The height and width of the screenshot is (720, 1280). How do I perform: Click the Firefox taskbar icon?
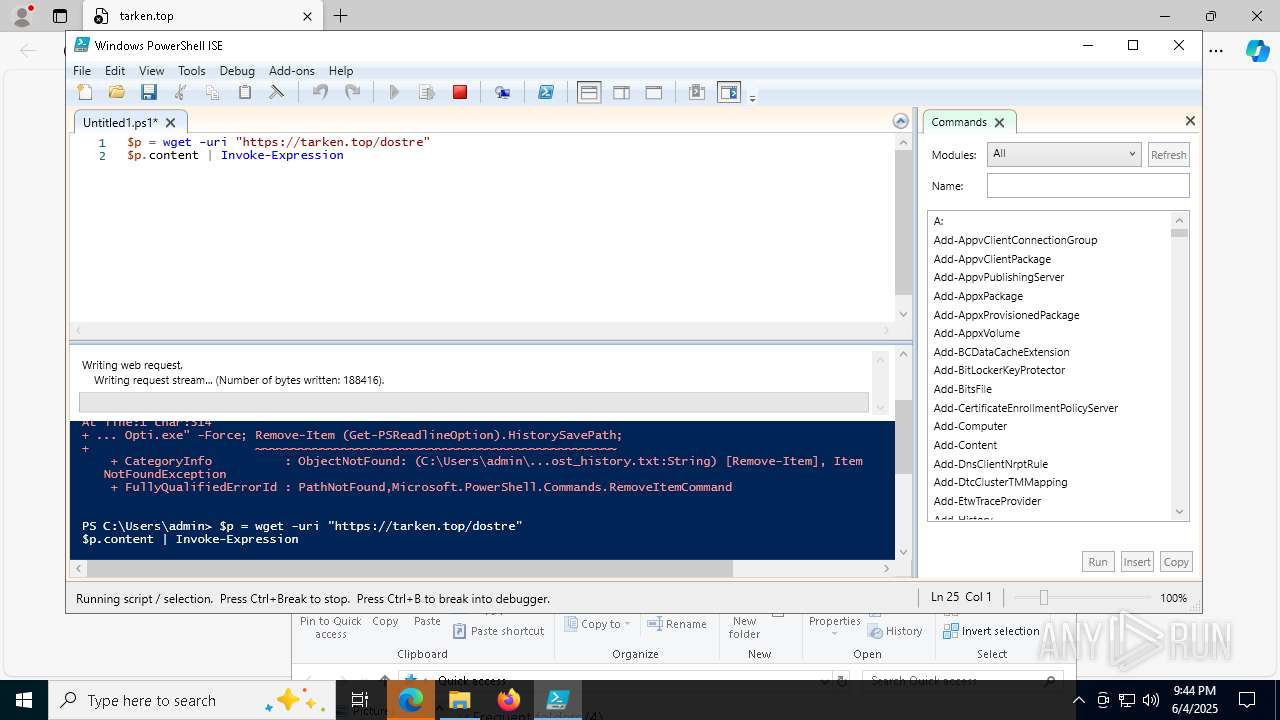(508, 700)
